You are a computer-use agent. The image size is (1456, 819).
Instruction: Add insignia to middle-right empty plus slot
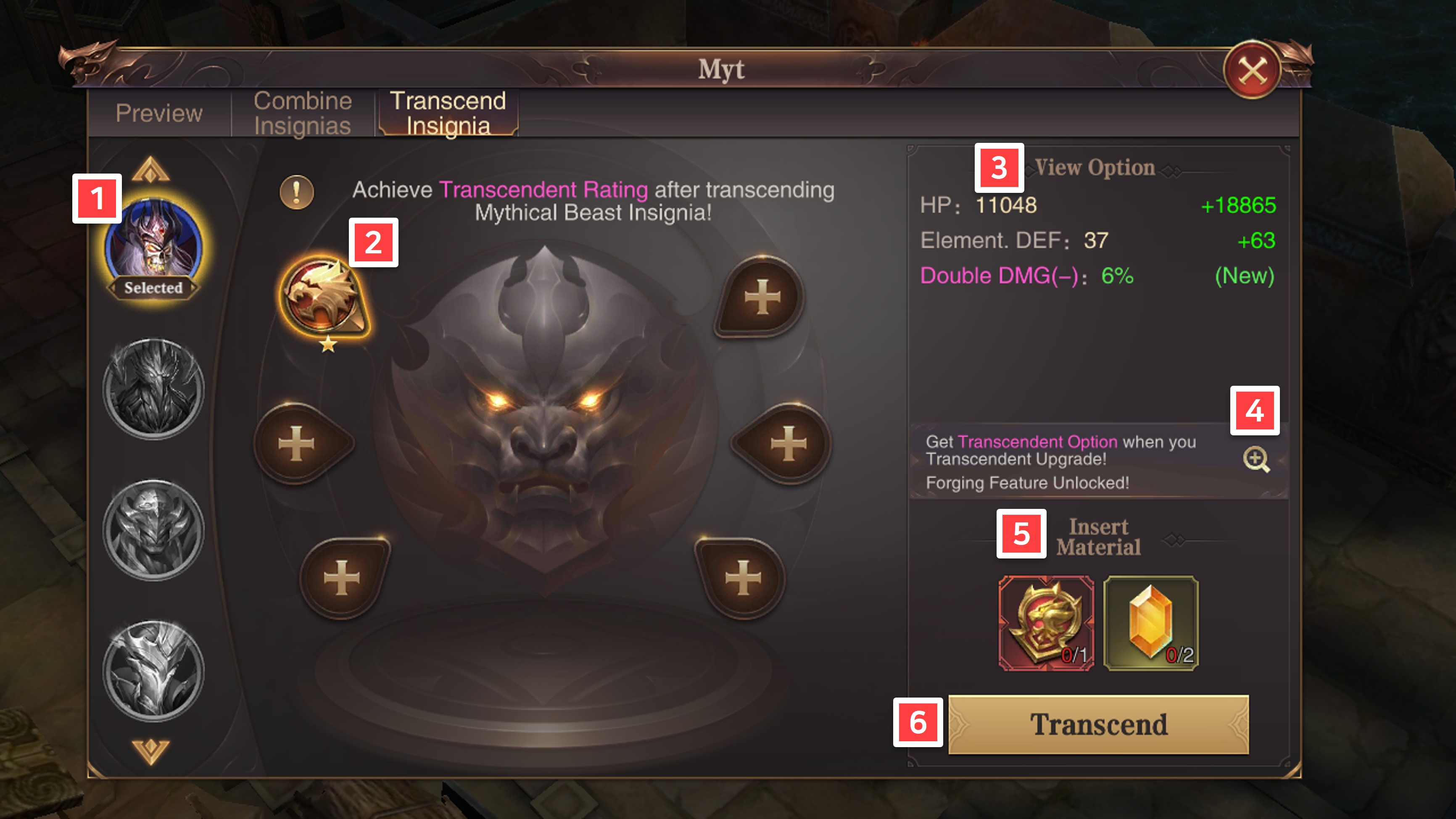click(x=784, y=443)
